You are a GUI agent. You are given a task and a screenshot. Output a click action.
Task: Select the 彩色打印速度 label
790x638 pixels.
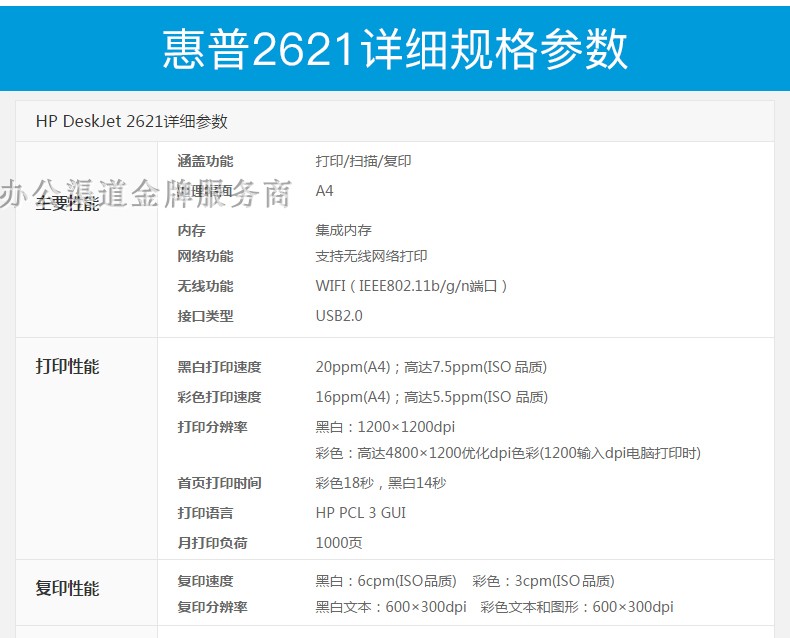pos(219,397)
